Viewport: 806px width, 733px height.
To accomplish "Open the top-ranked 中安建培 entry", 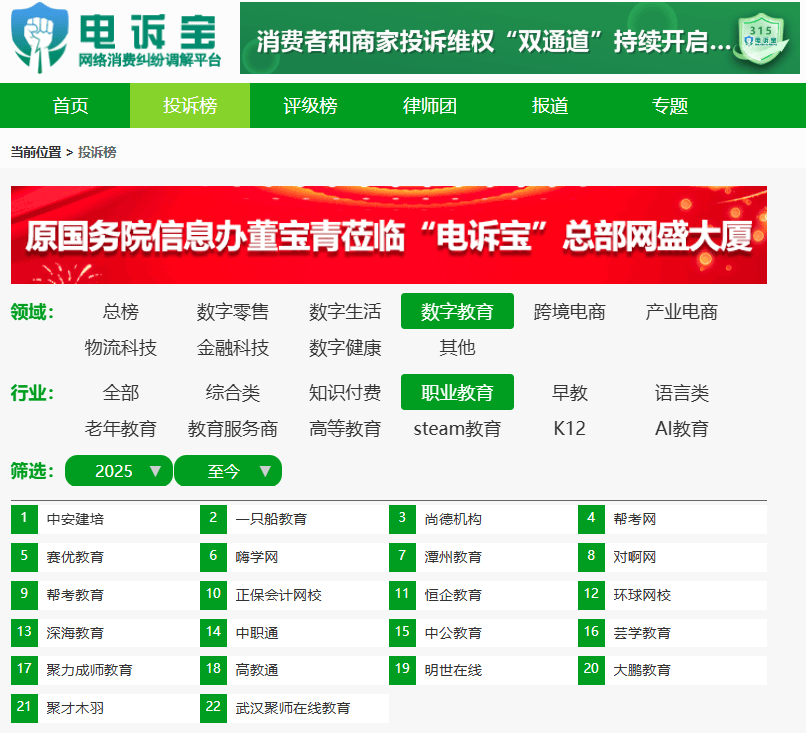I will [75, 519].
